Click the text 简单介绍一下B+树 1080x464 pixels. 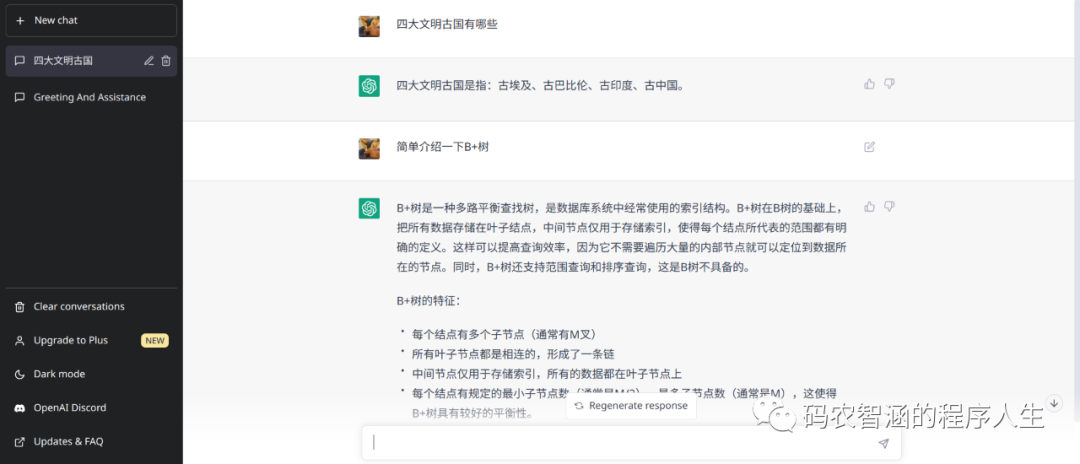(443, 147)
